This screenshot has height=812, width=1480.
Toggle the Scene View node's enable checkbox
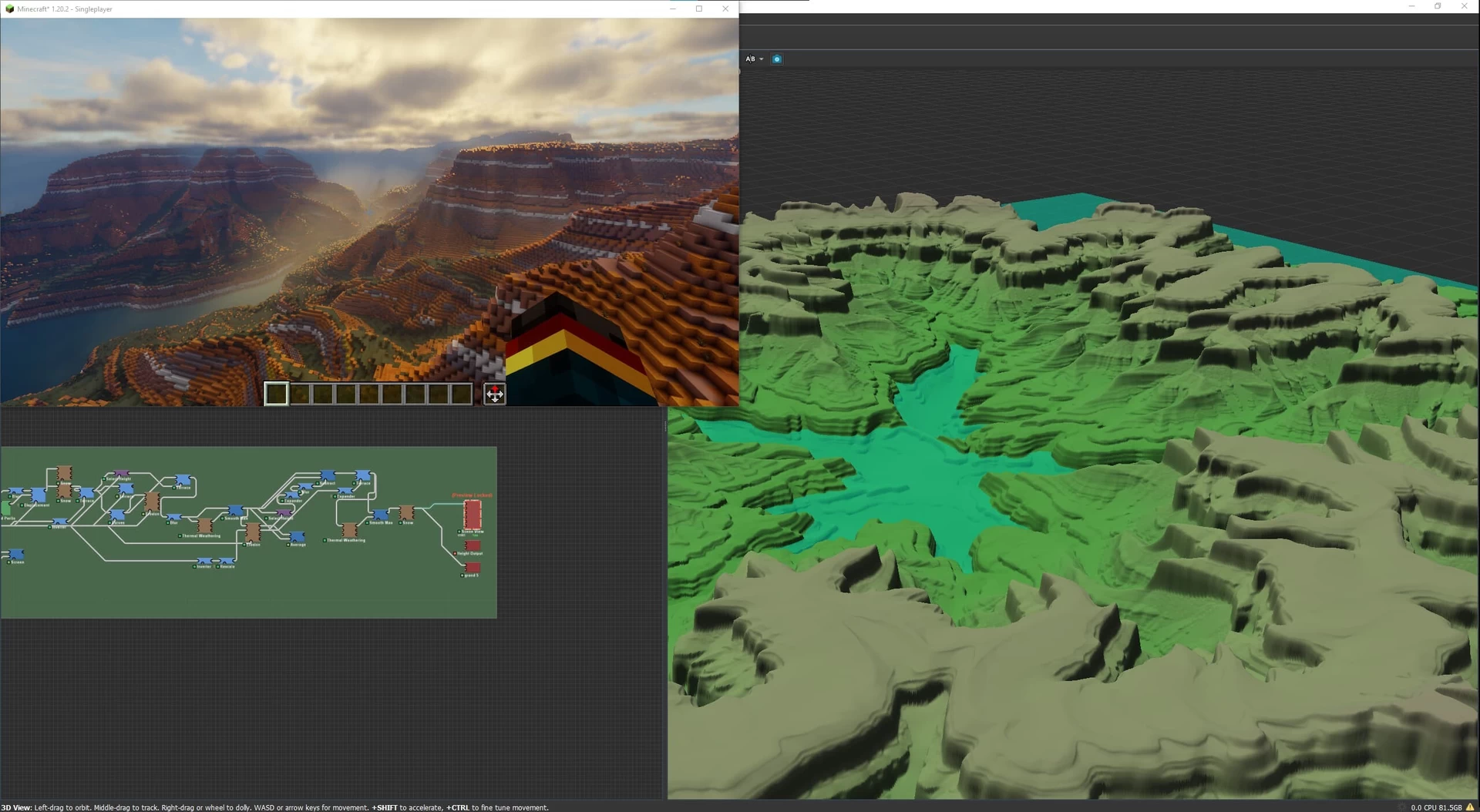pos(459,532)
